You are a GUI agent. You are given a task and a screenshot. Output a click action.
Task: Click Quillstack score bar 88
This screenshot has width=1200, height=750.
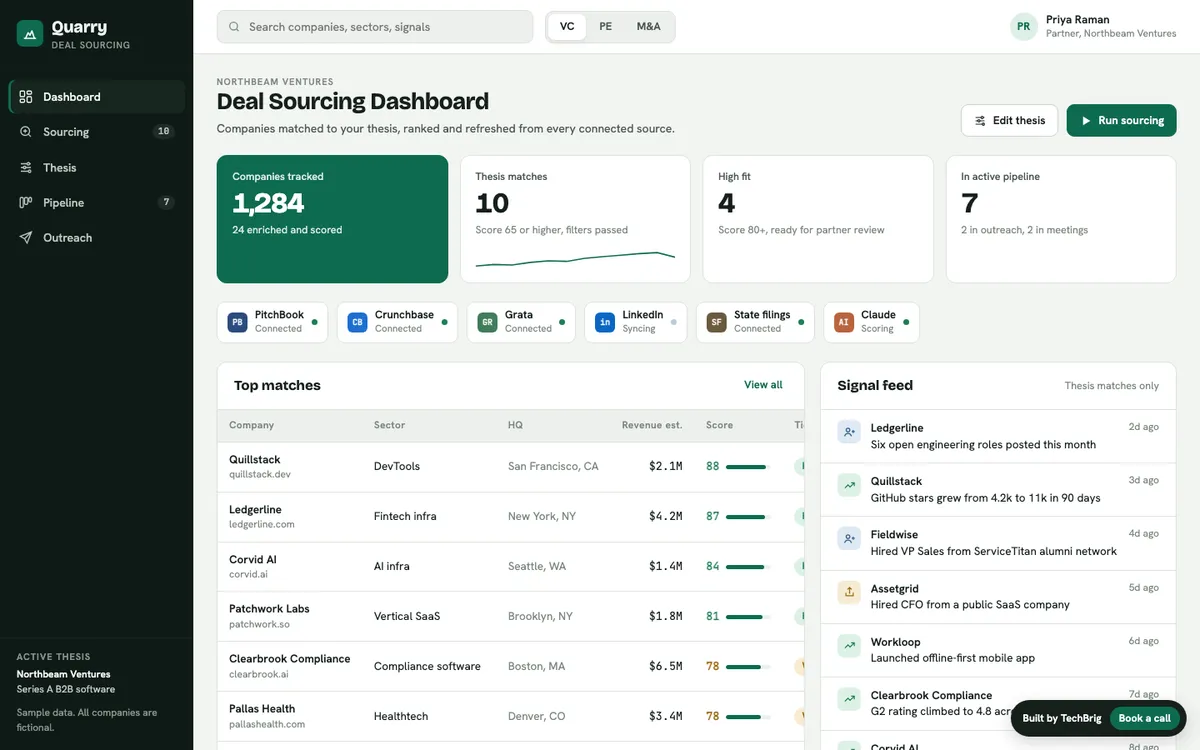(746, 466)
